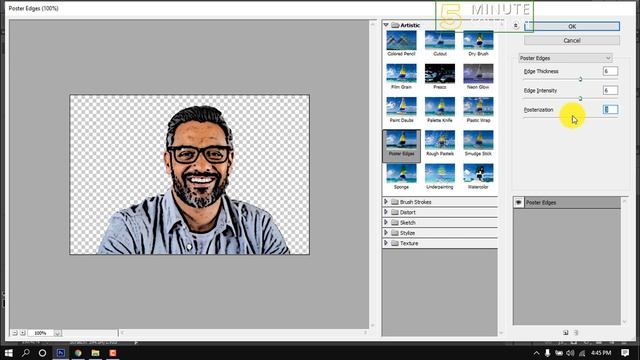This screenshot has height=360, width=640.
Task: Choose the Fresco filter
Action: point(440,73)
